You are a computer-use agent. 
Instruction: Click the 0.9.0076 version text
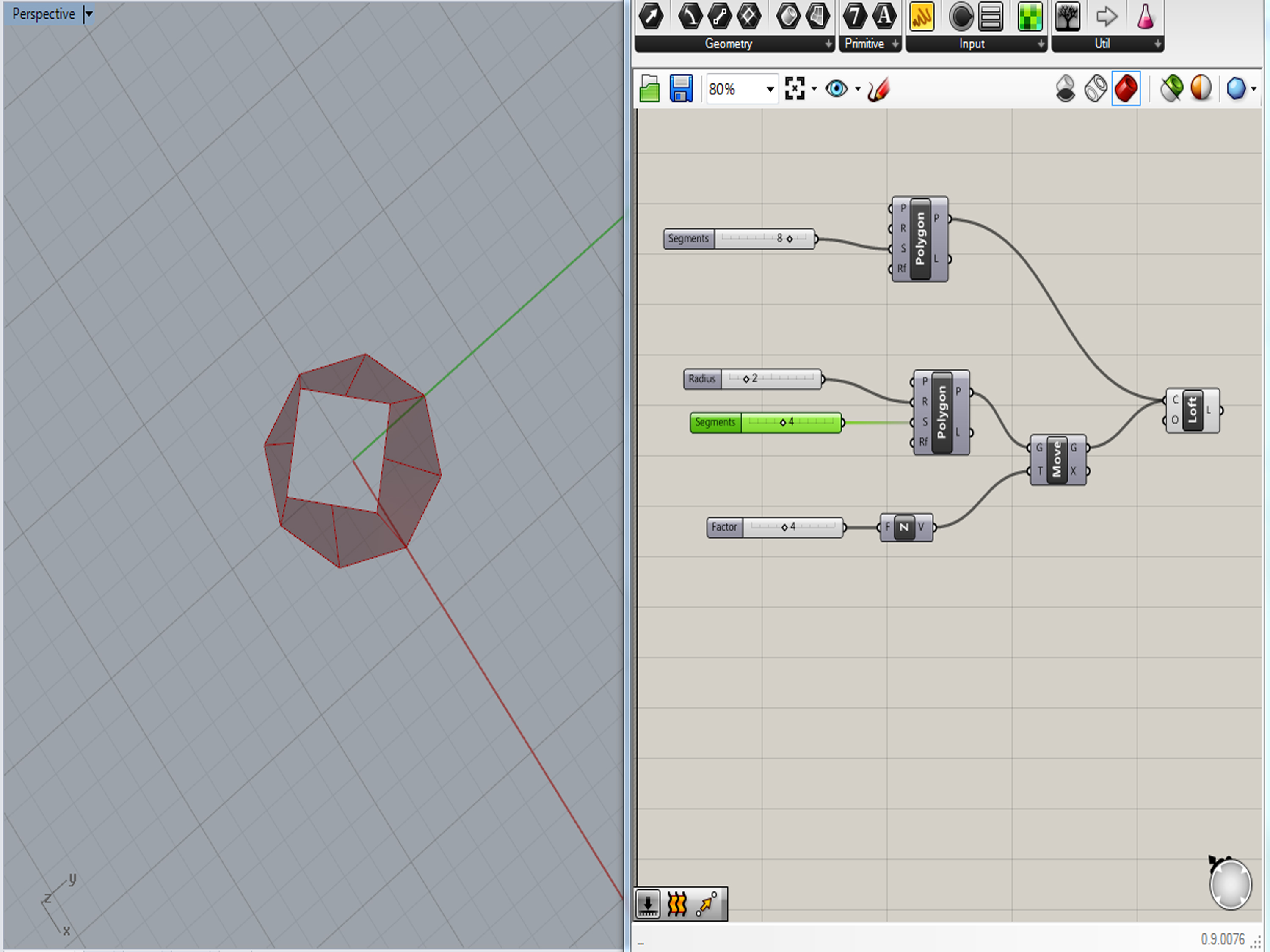(1223, 939)
